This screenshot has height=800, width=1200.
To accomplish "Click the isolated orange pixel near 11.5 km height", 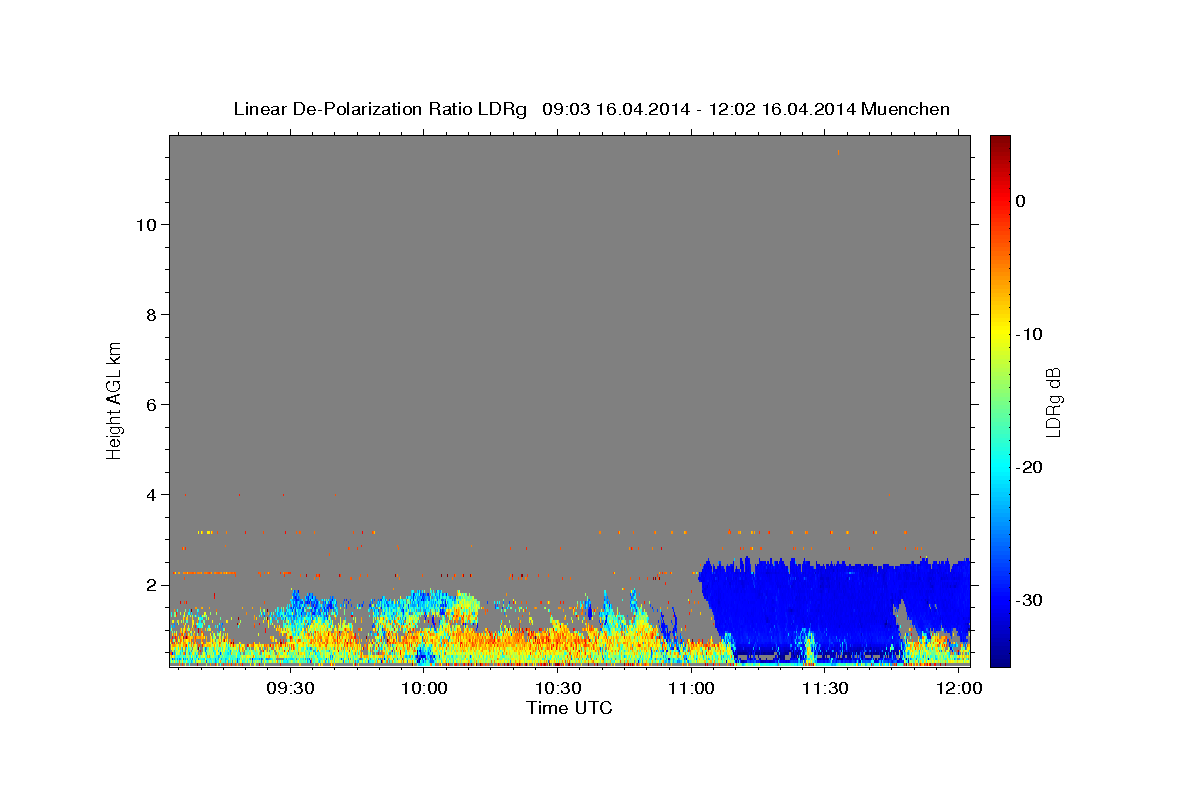I will pyautogui.click(x=837, y=152).
